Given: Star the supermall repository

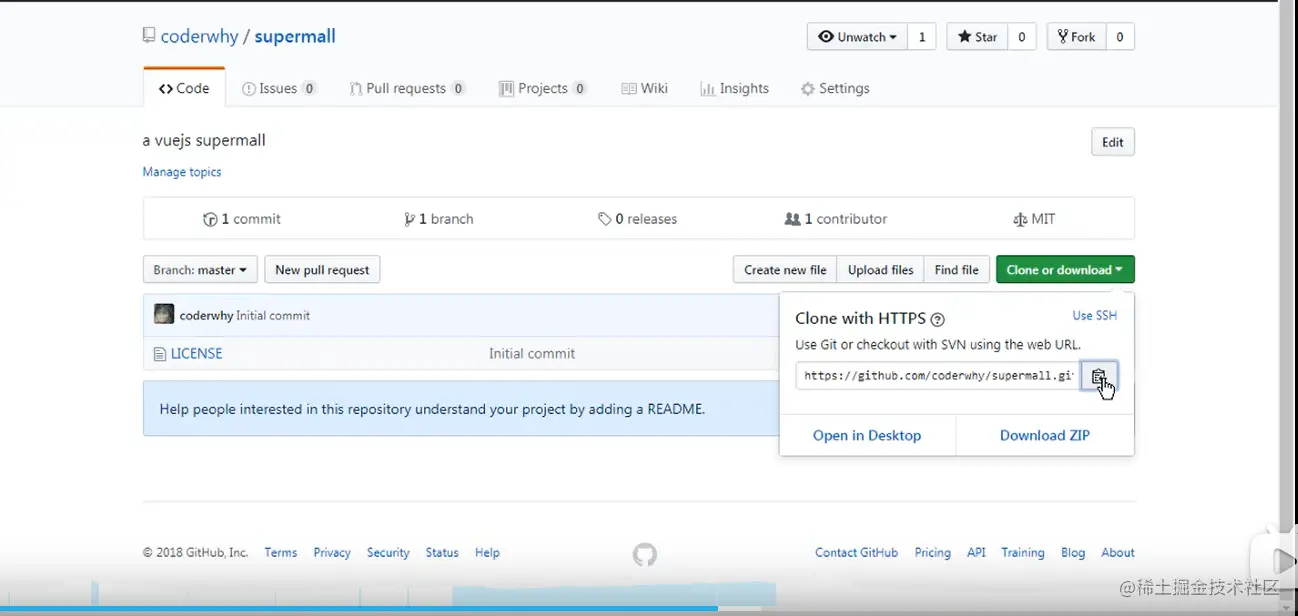Looking at the screenshot, I should 977,37.
